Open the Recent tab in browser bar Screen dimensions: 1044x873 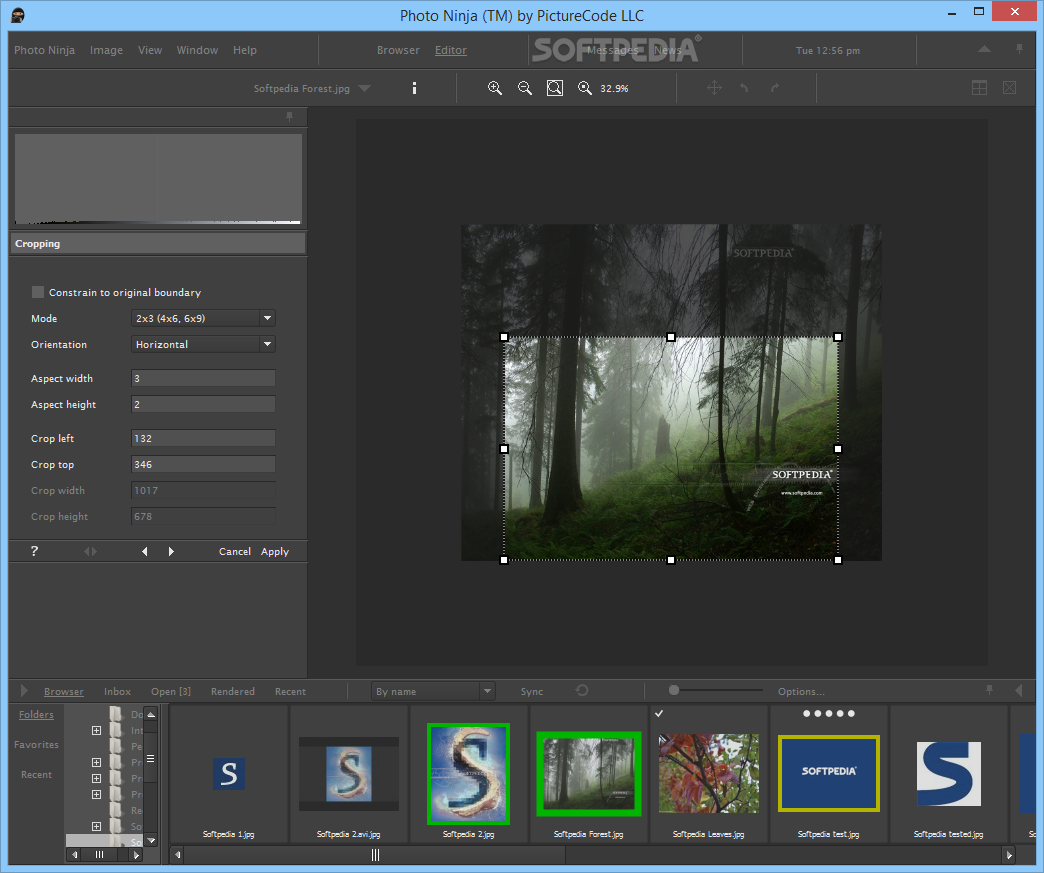(x=290, y=691)
